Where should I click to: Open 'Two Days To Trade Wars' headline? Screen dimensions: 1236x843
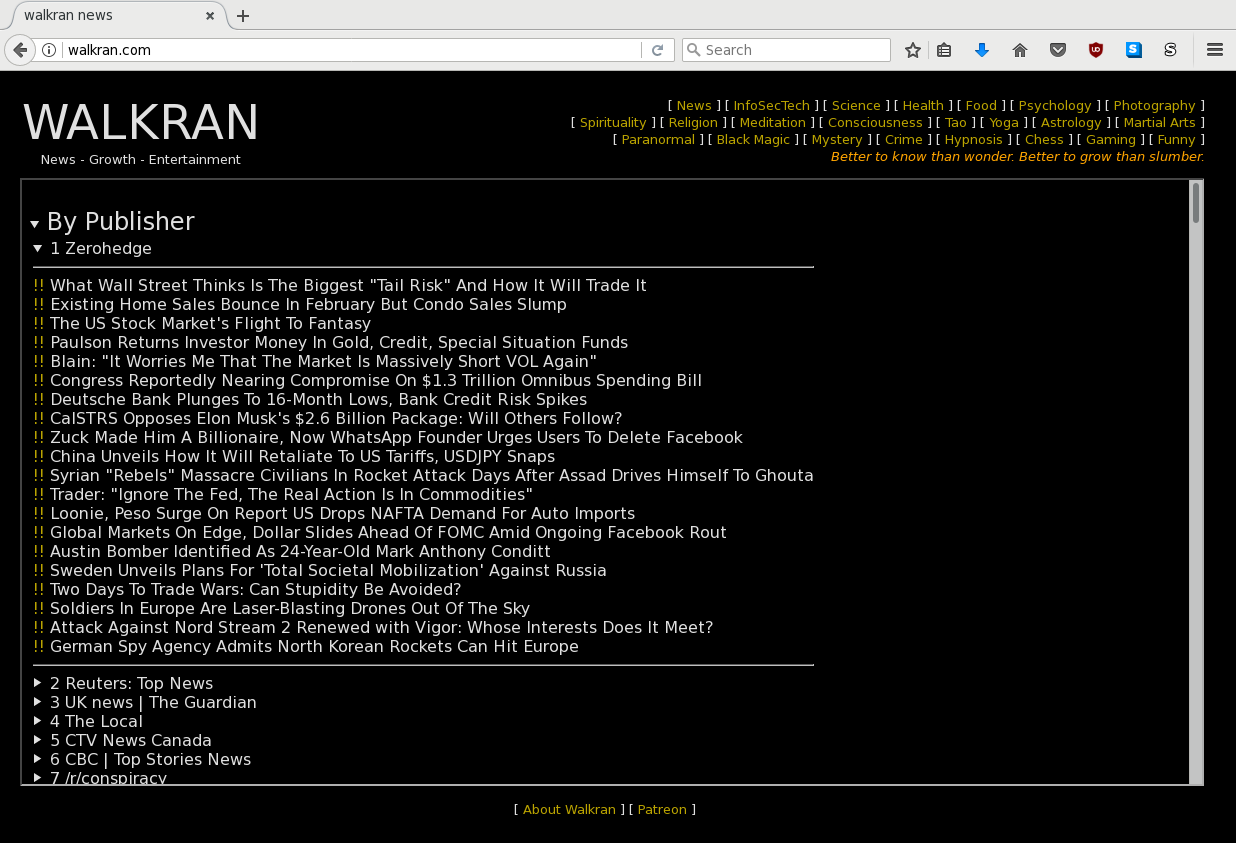pyautogui.click(x=255, y=589)
